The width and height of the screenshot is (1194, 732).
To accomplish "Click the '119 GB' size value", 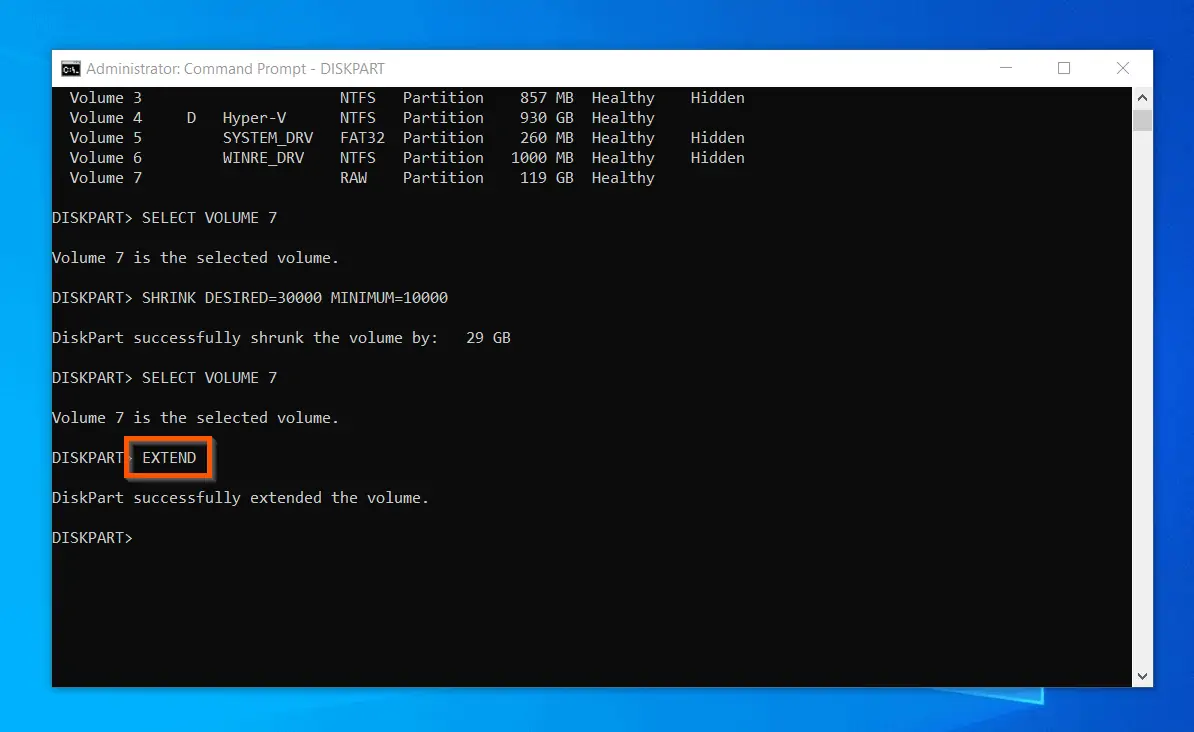I will point(547,177).
